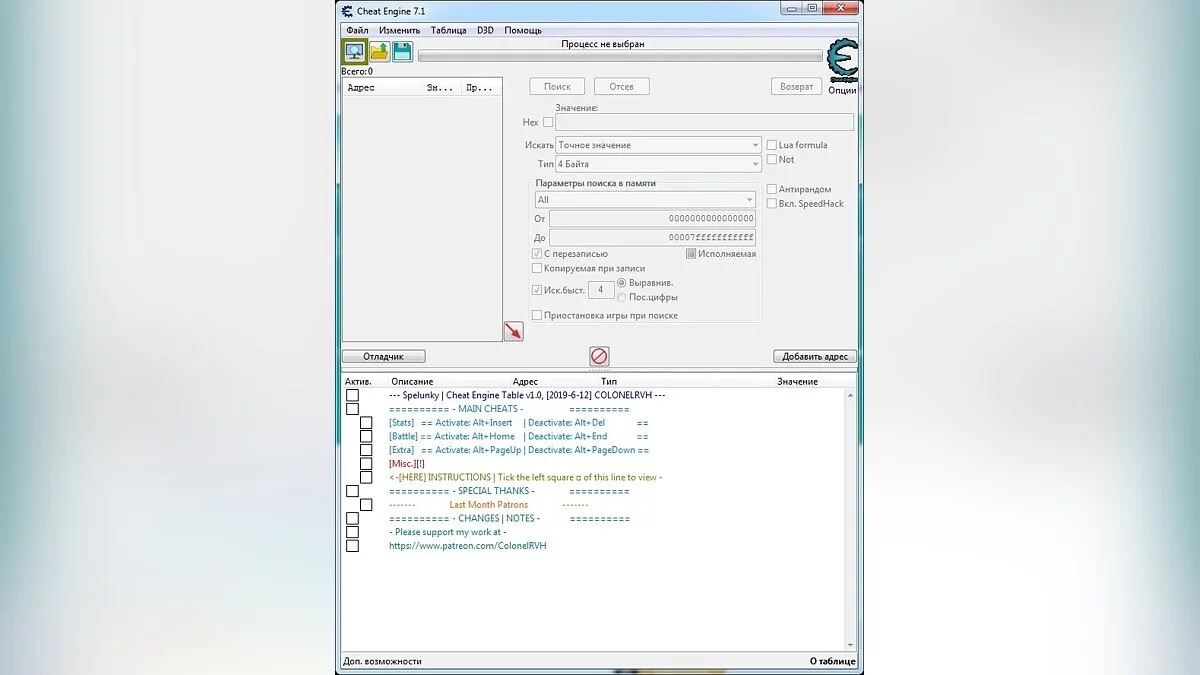This screenshot has width=1200, height=675.
Task: Open the All memory region dropdown
Action: click(x=645, y=199)
